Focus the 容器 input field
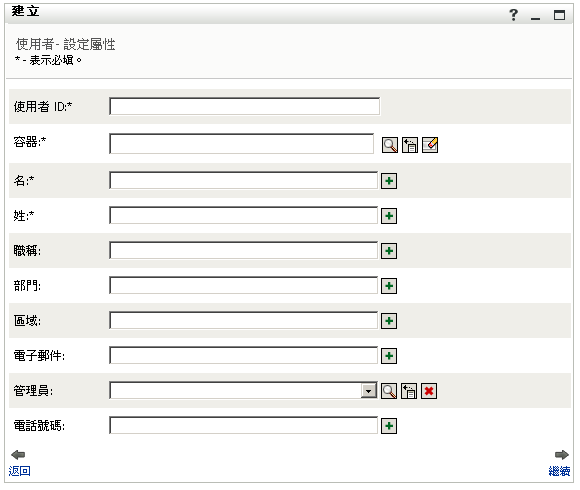Viewport: 580px width, 490px height. (x=242, y=144)
